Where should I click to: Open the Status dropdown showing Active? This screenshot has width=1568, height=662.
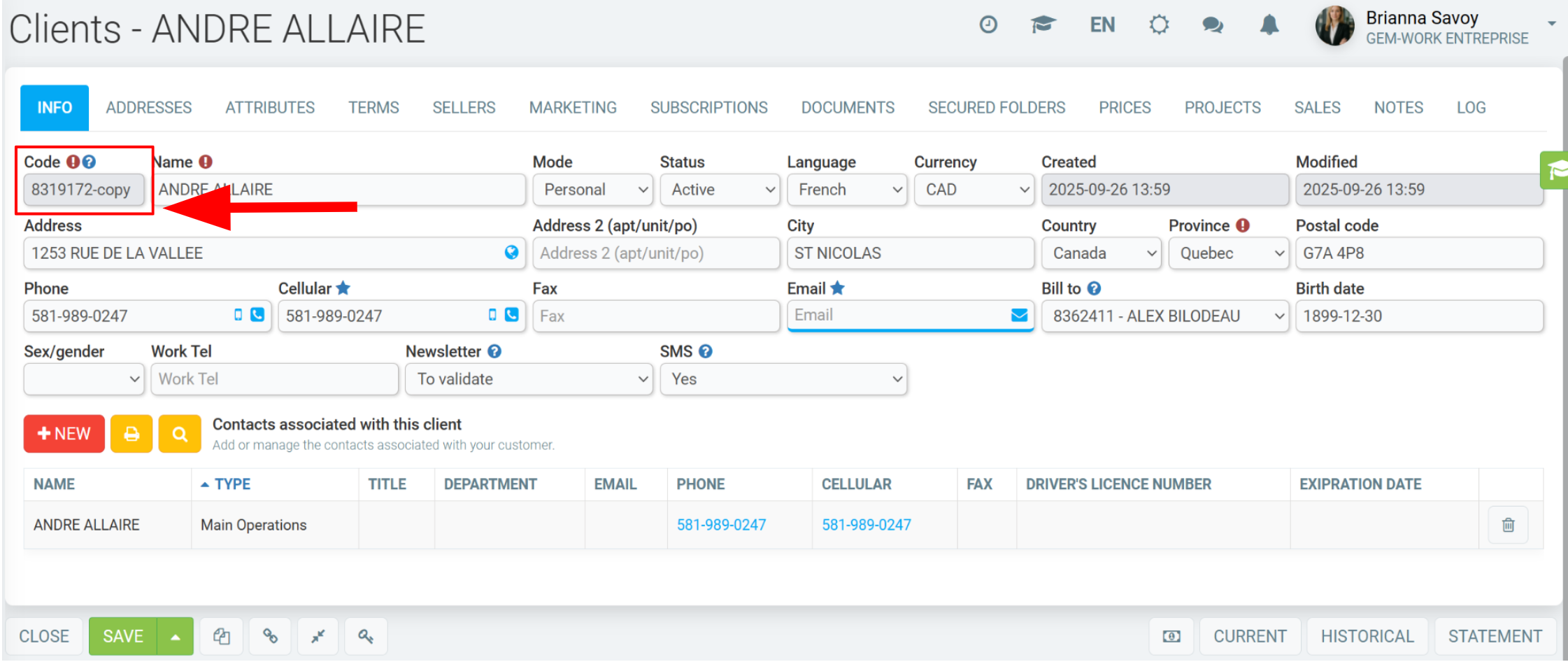tap(720, 190)
